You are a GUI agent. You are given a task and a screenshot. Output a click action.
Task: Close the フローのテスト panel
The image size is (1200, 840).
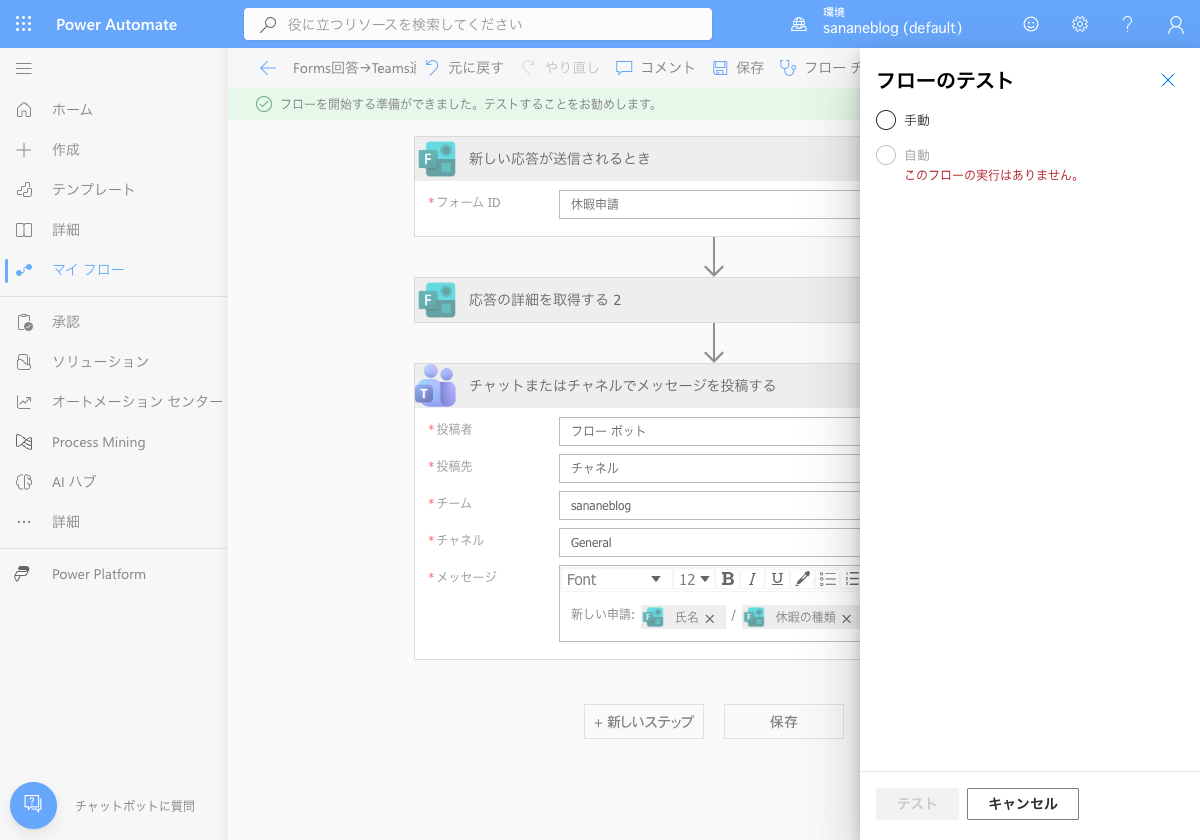coord(1168,80)
